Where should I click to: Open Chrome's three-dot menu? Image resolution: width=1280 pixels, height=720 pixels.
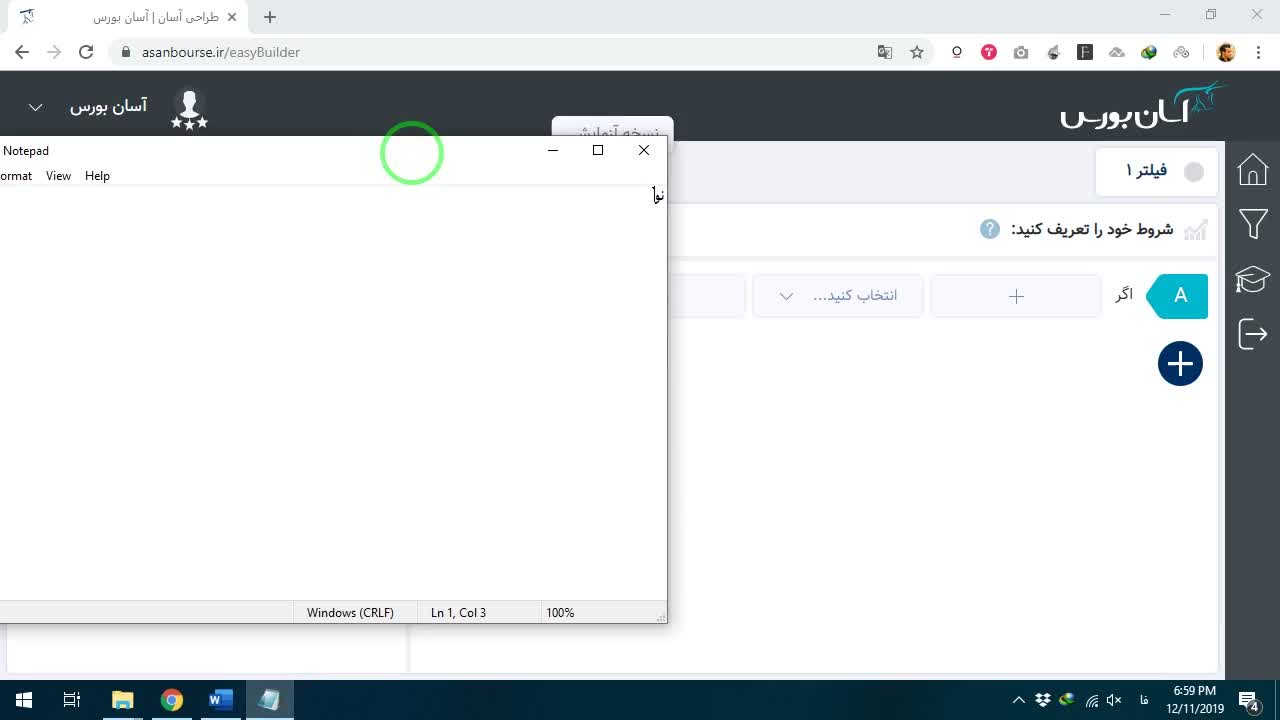[x=1258, y=52]
